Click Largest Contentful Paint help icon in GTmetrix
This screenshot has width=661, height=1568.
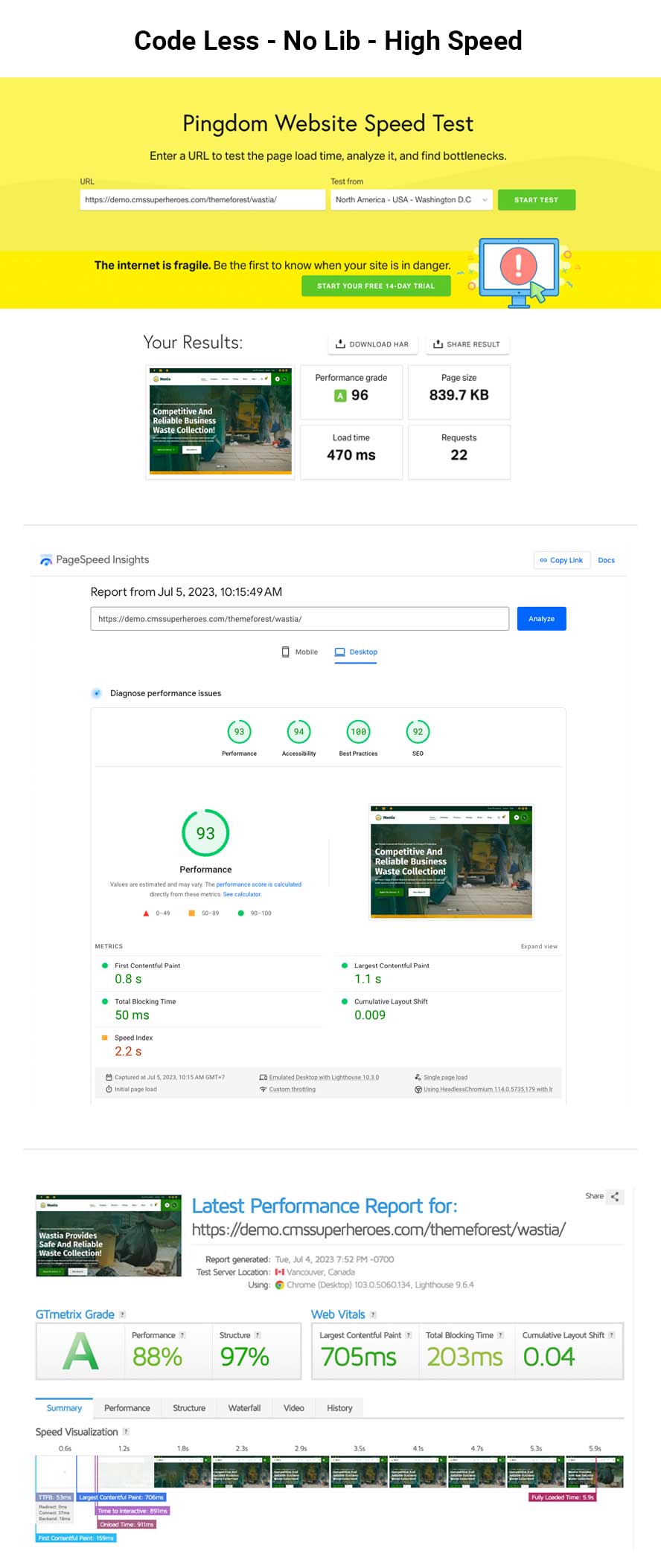[408, 1335]
